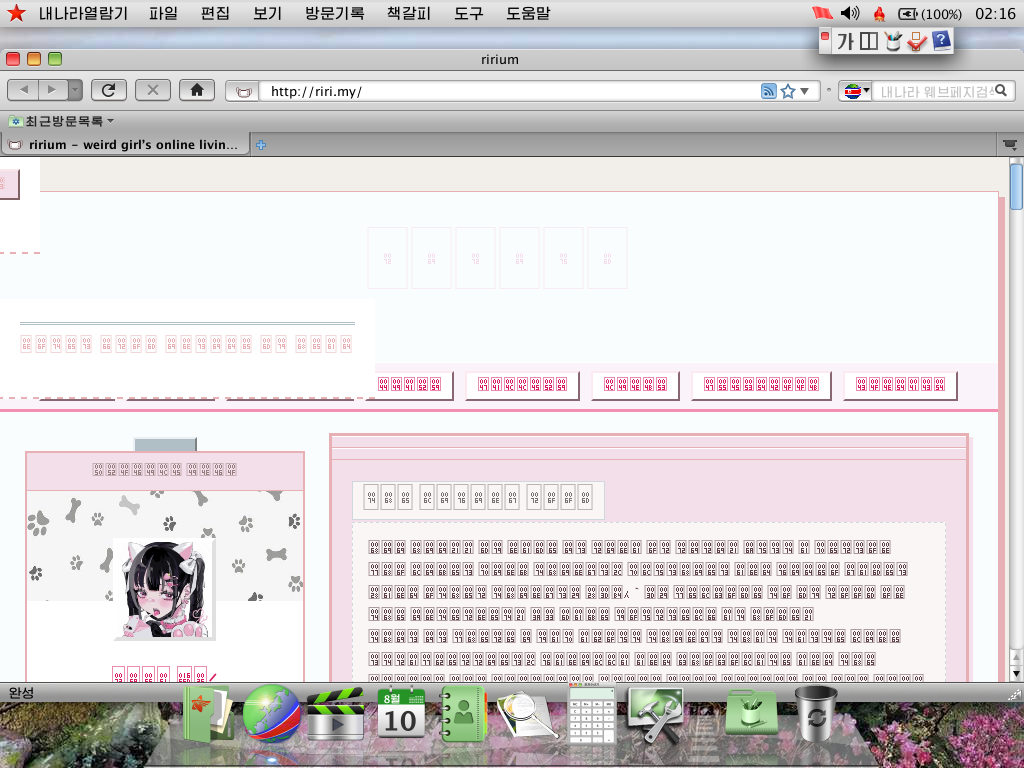Open the green address book contacts icon

pyautogui.click(x=463, y=714)
